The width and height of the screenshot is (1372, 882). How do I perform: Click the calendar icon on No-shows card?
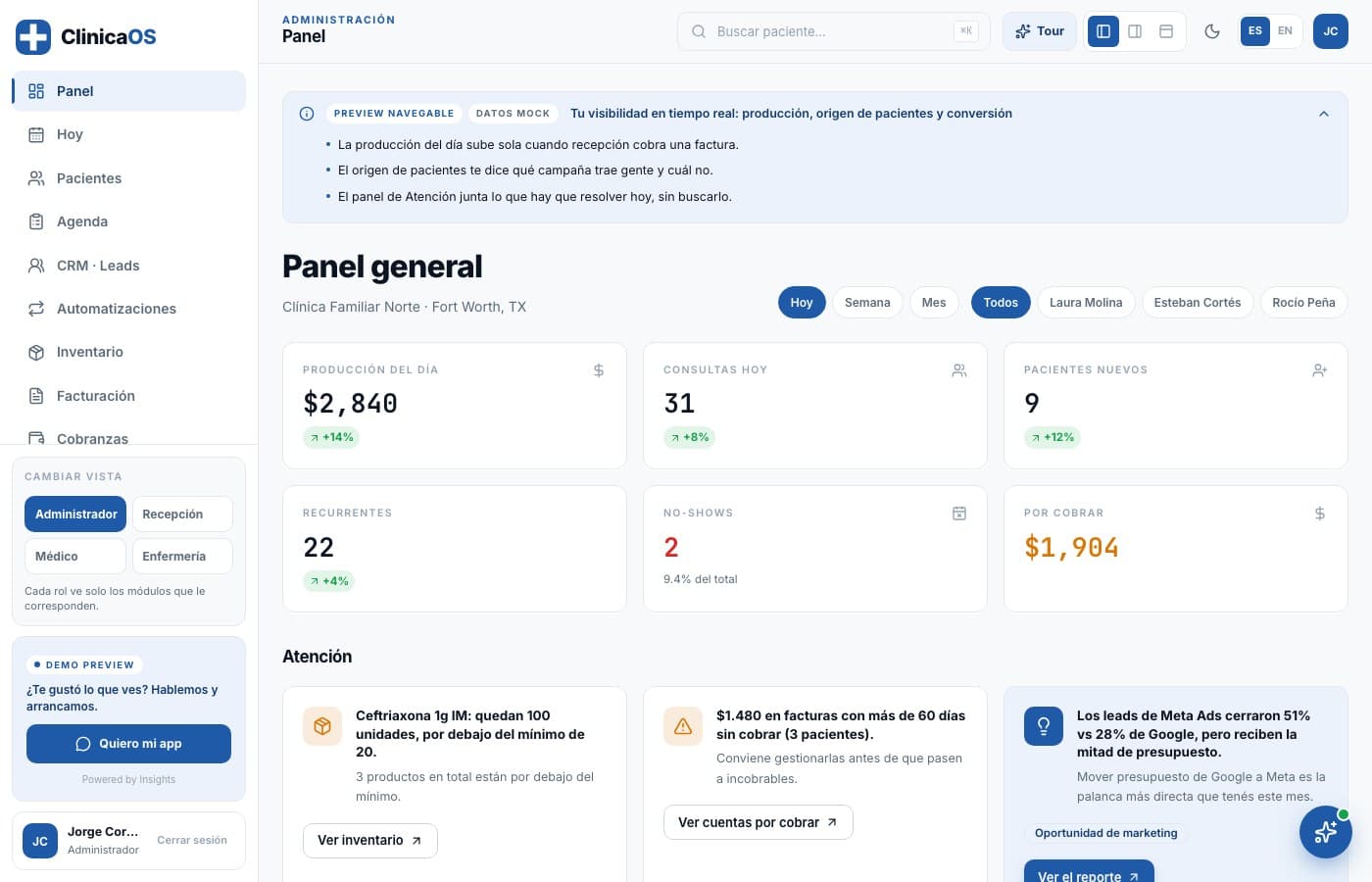959,514
